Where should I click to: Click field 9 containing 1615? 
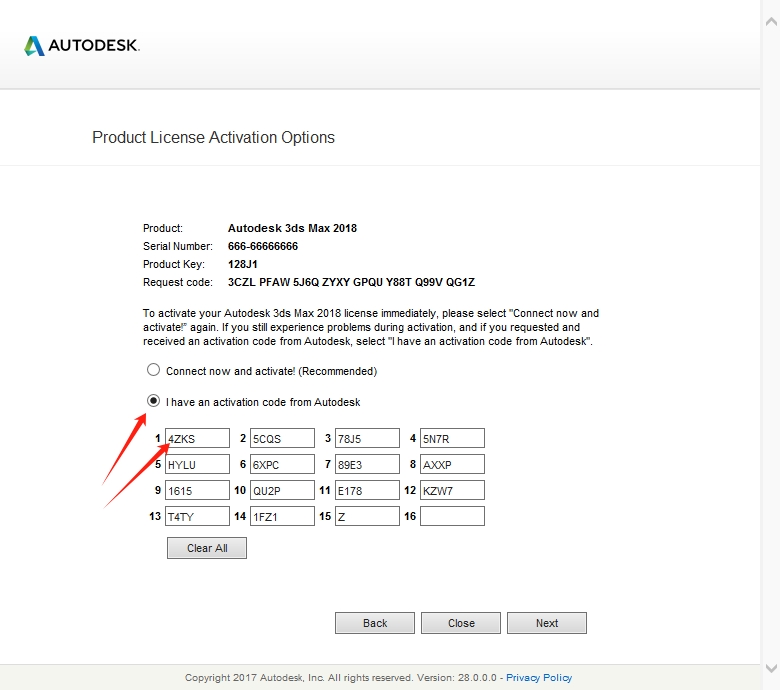point(197,490)
